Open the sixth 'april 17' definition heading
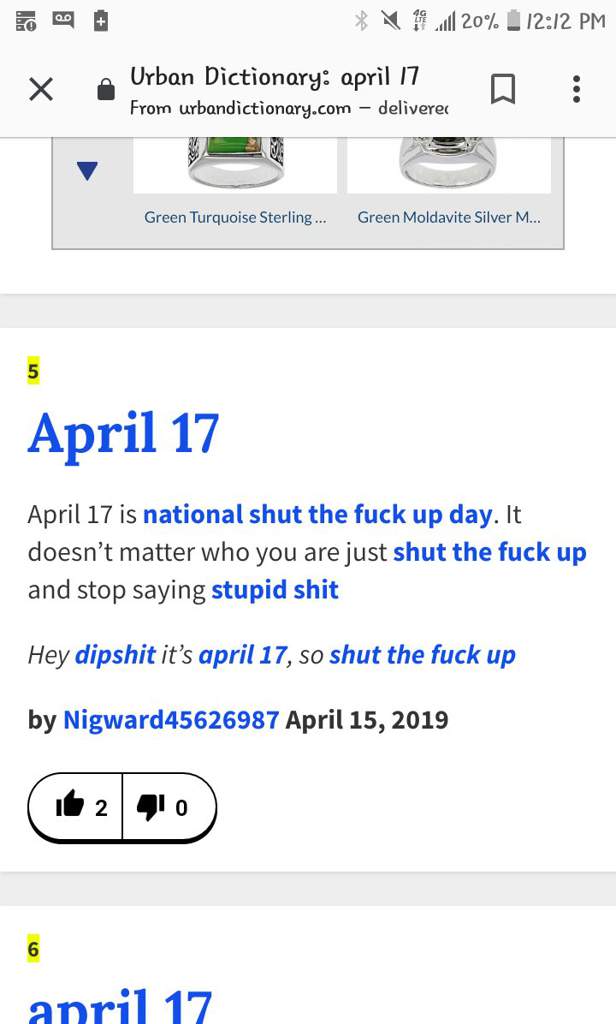616x1024 pixels. tap(120, 1006)
